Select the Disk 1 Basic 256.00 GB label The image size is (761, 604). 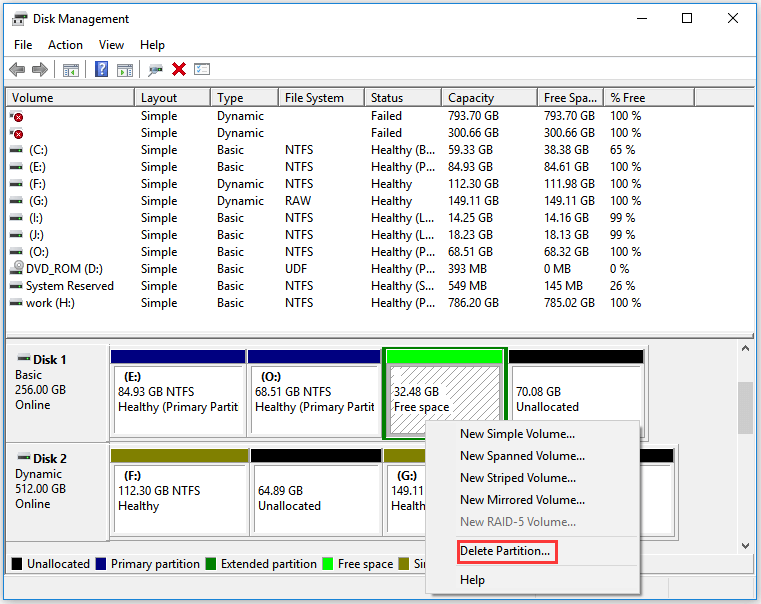(57, 392)
